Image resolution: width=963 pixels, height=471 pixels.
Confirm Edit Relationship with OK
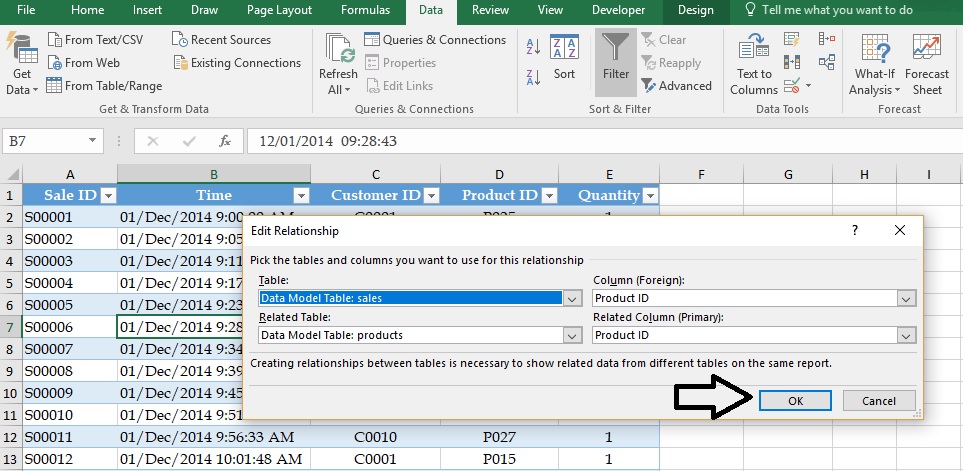click(795, 401)
